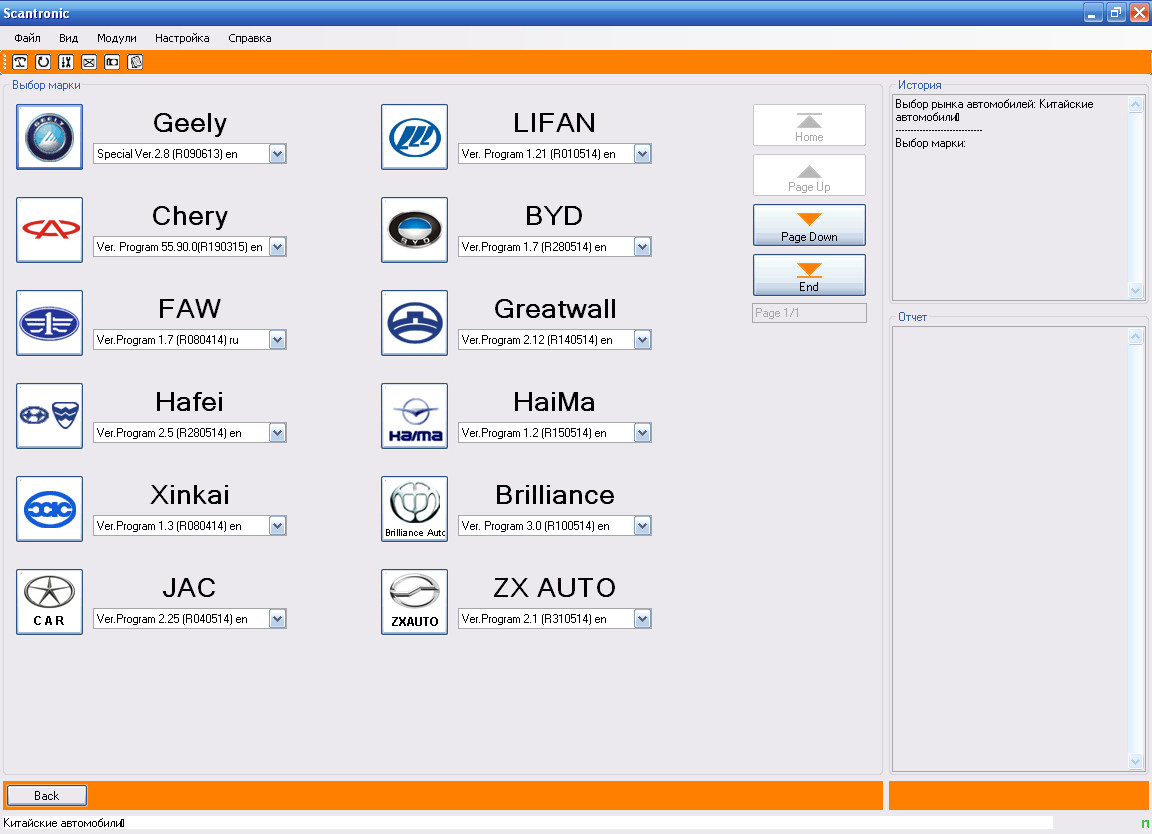Select the Brilliance brand logo

tap(414, 508)
